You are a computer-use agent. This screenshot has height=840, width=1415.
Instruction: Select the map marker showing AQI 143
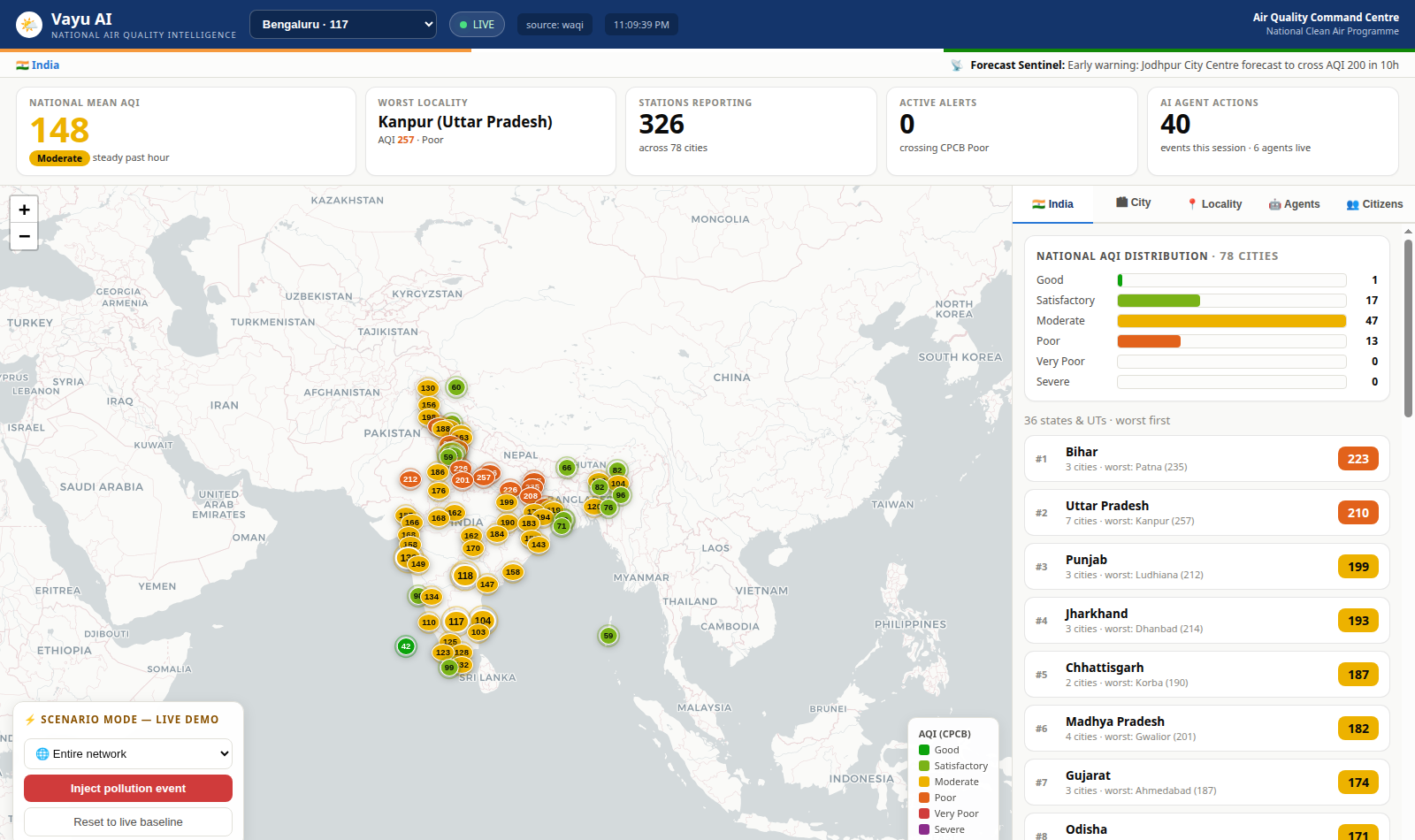(539, 545)
